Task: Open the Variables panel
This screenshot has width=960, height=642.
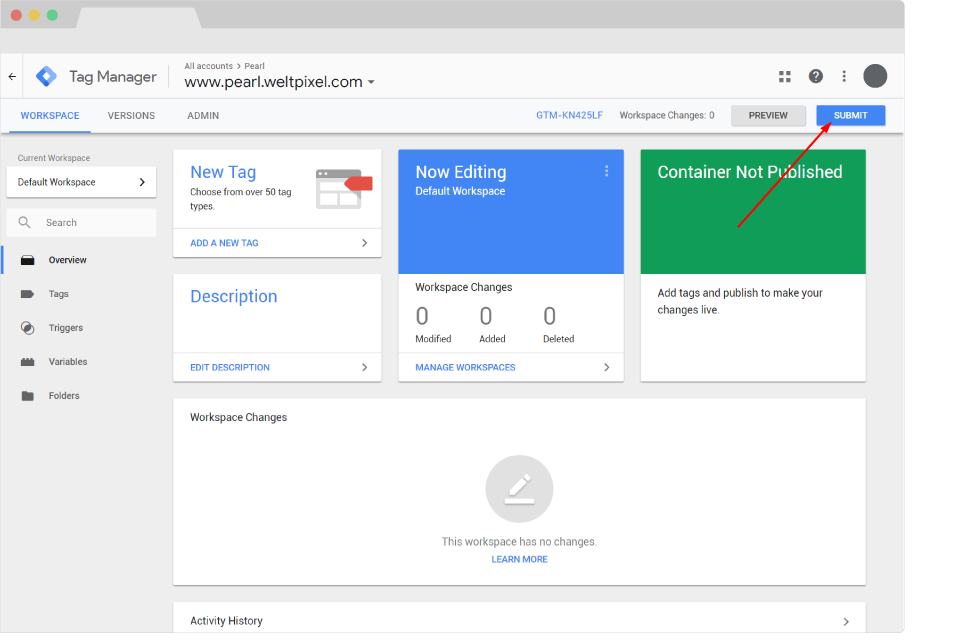Action: point(68,361)
